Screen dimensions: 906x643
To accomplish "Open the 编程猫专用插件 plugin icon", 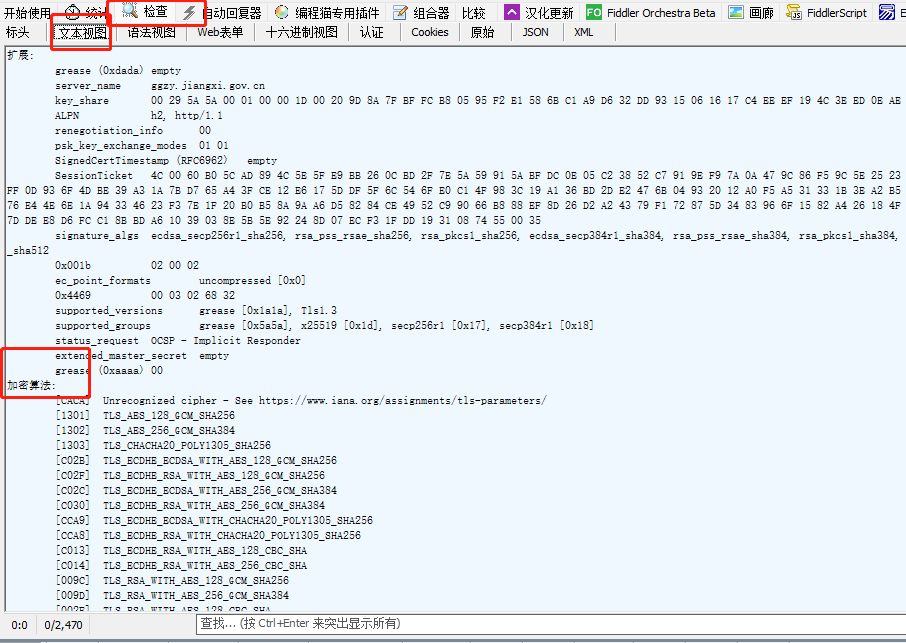I will click(281, 12).
